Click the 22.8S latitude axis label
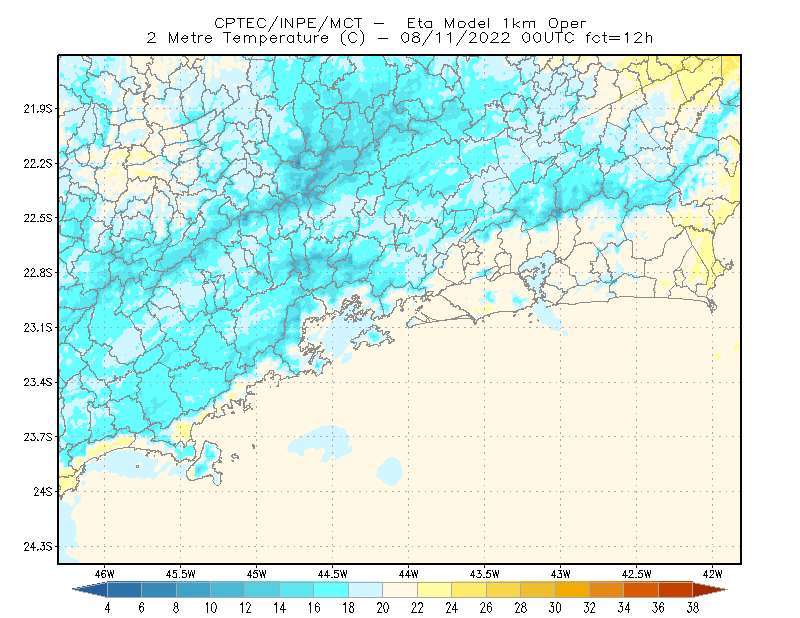 [x=38, y=273]
